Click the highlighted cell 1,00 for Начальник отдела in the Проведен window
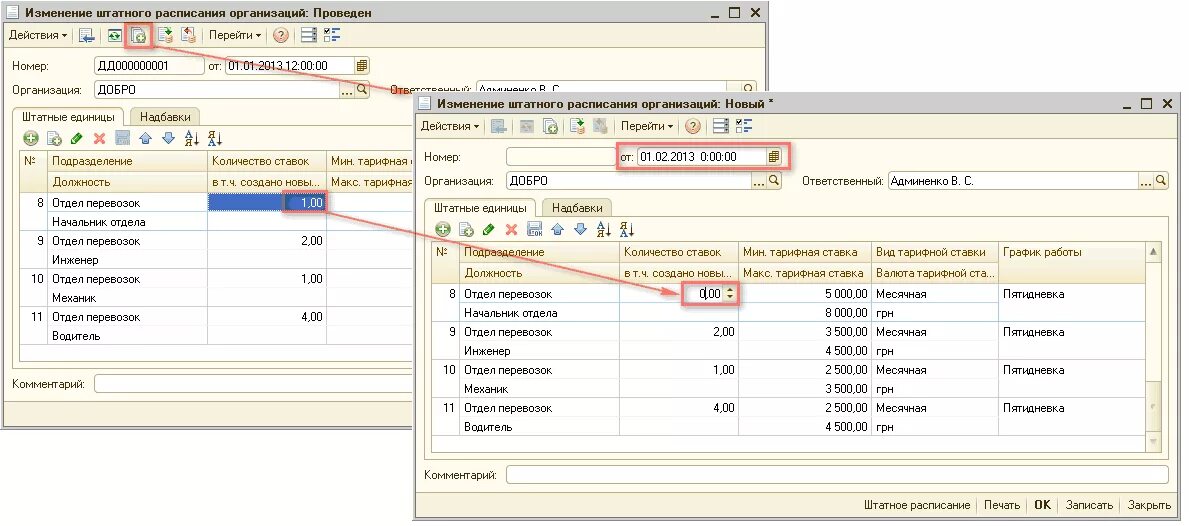The width and height of the screenshot is (1189, 526). (267, 202)
